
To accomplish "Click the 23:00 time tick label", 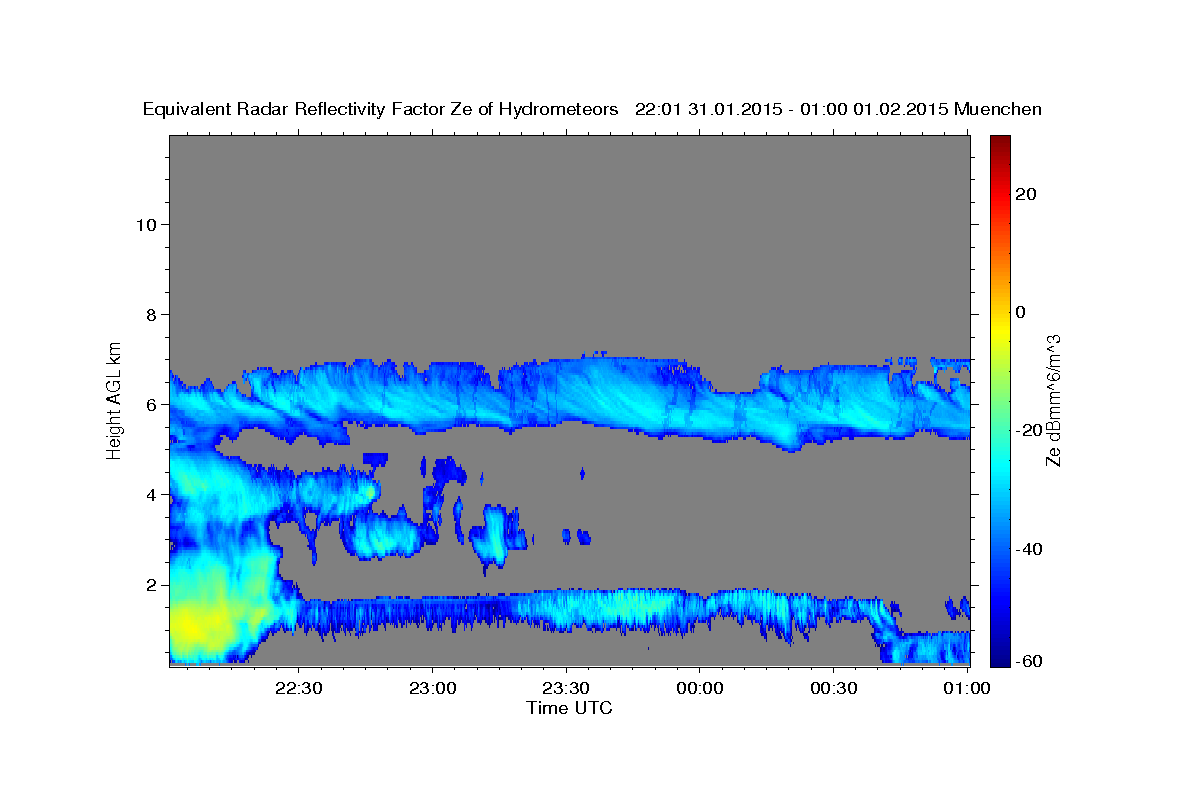I will click(433, 688).
